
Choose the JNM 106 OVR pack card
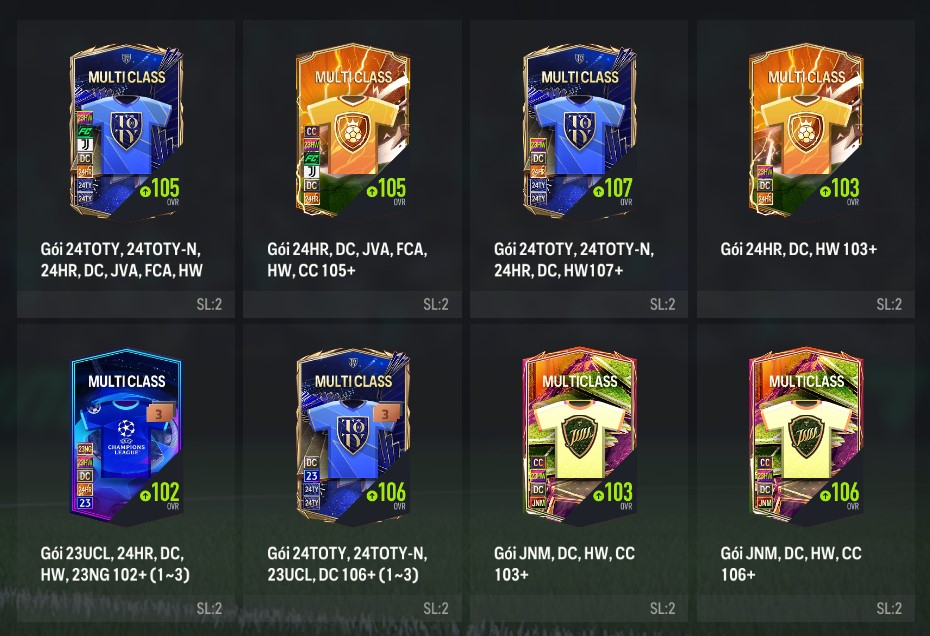coord(806,436)
